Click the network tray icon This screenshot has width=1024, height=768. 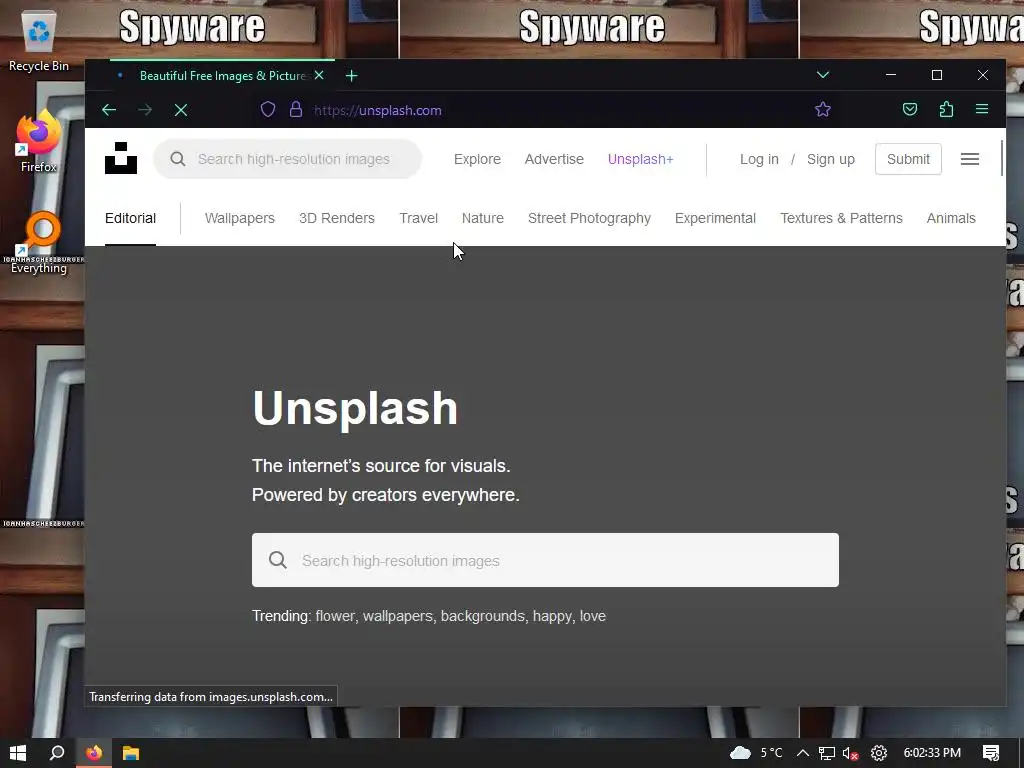point(827,753)
